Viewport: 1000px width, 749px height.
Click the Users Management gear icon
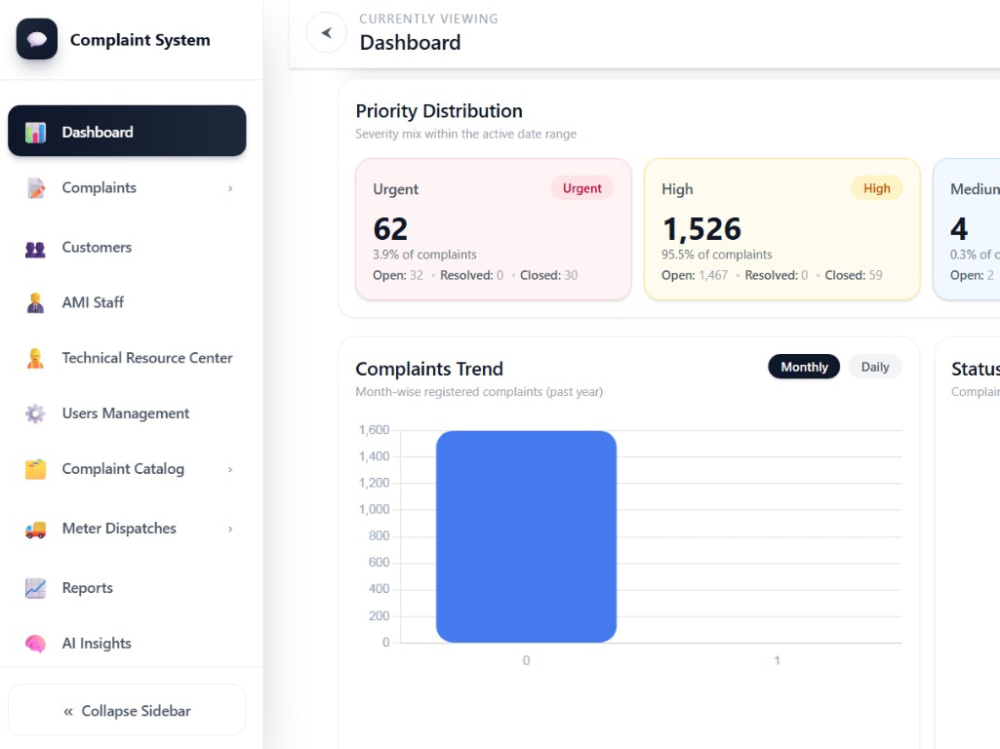[35, 413]
